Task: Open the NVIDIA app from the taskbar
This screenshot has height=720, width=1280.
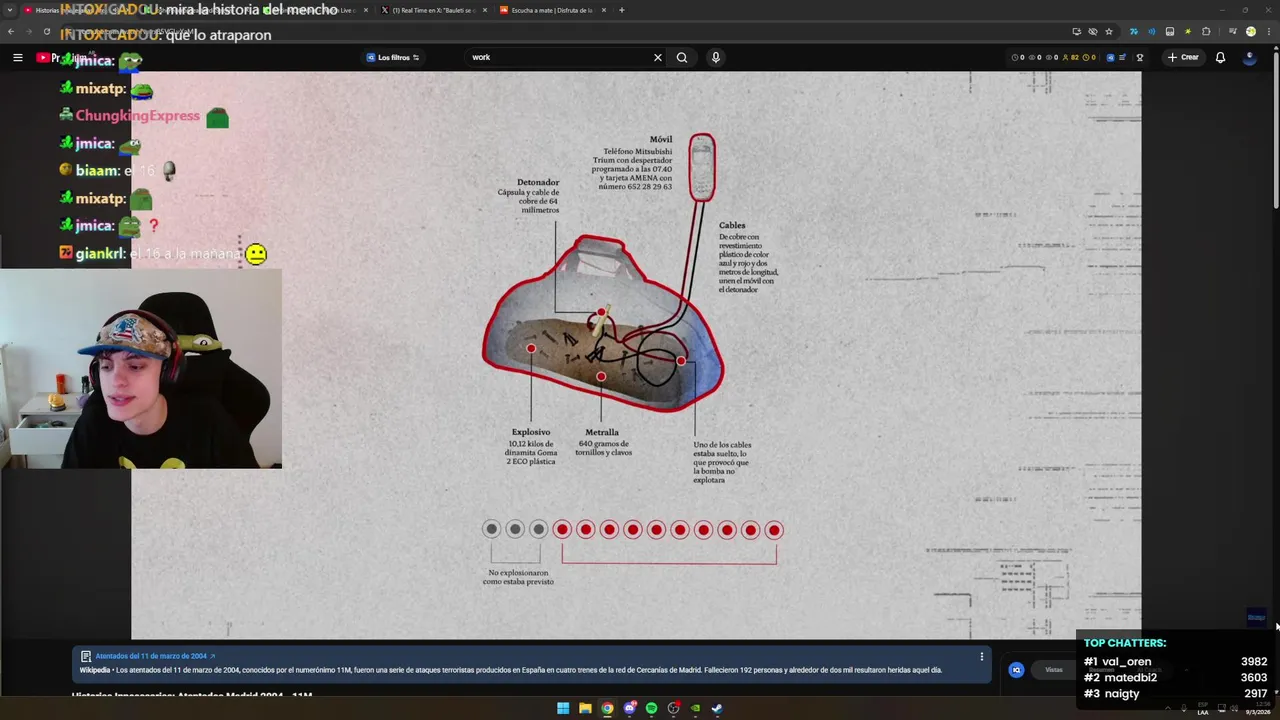Action: coord(695,708)
